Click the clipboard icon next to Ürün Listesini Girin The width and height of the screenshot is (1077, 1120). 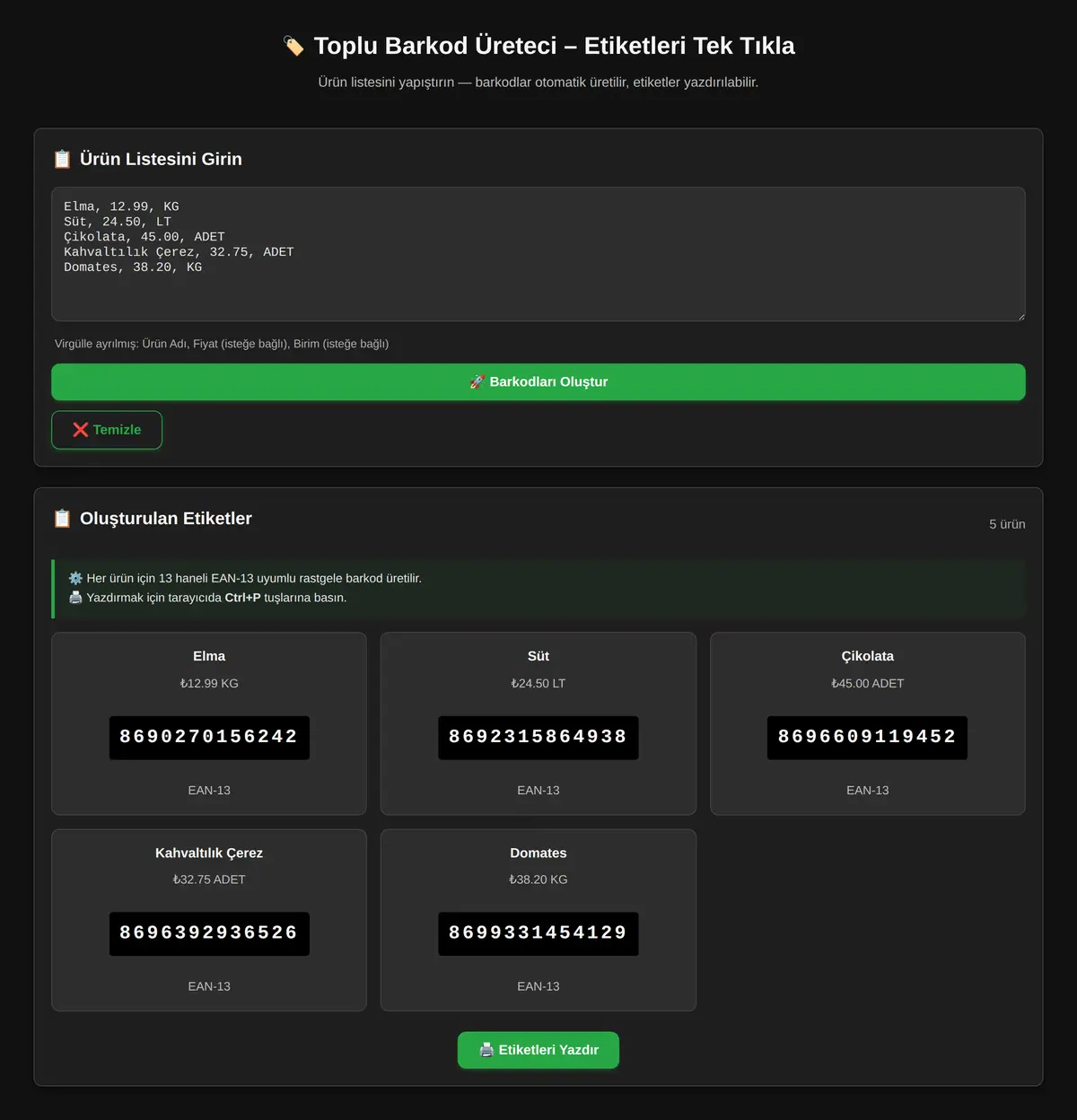62,159
